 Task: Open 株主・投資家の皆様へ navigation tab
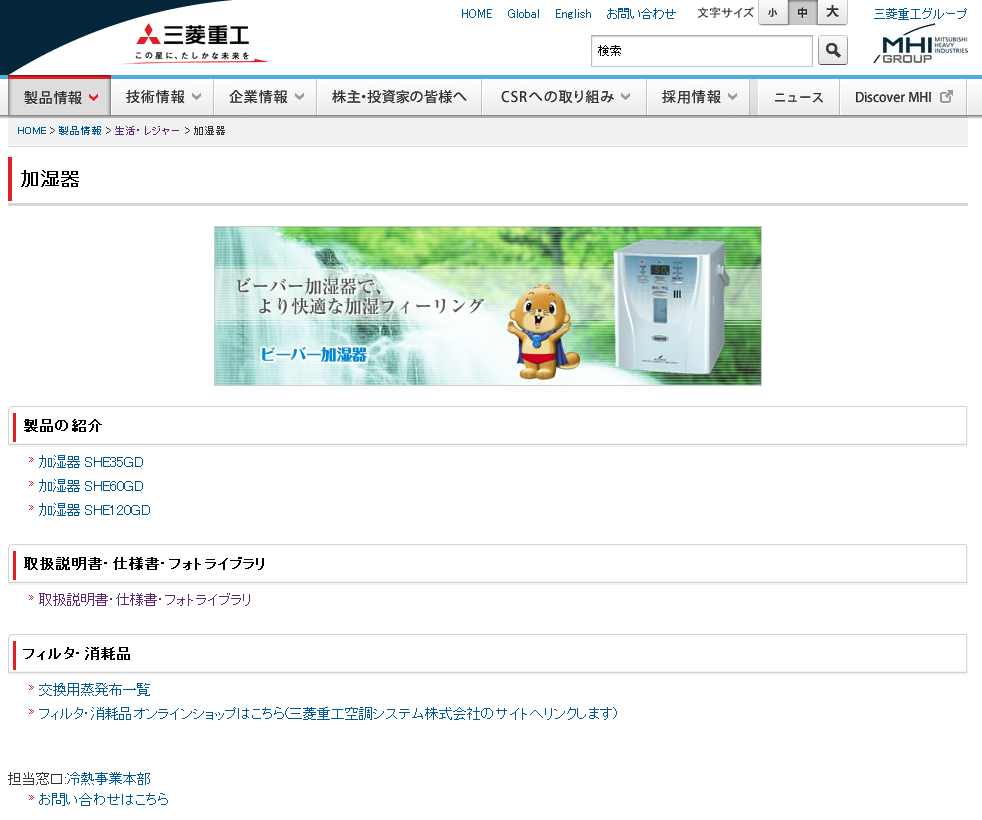(x=399, y=96)
